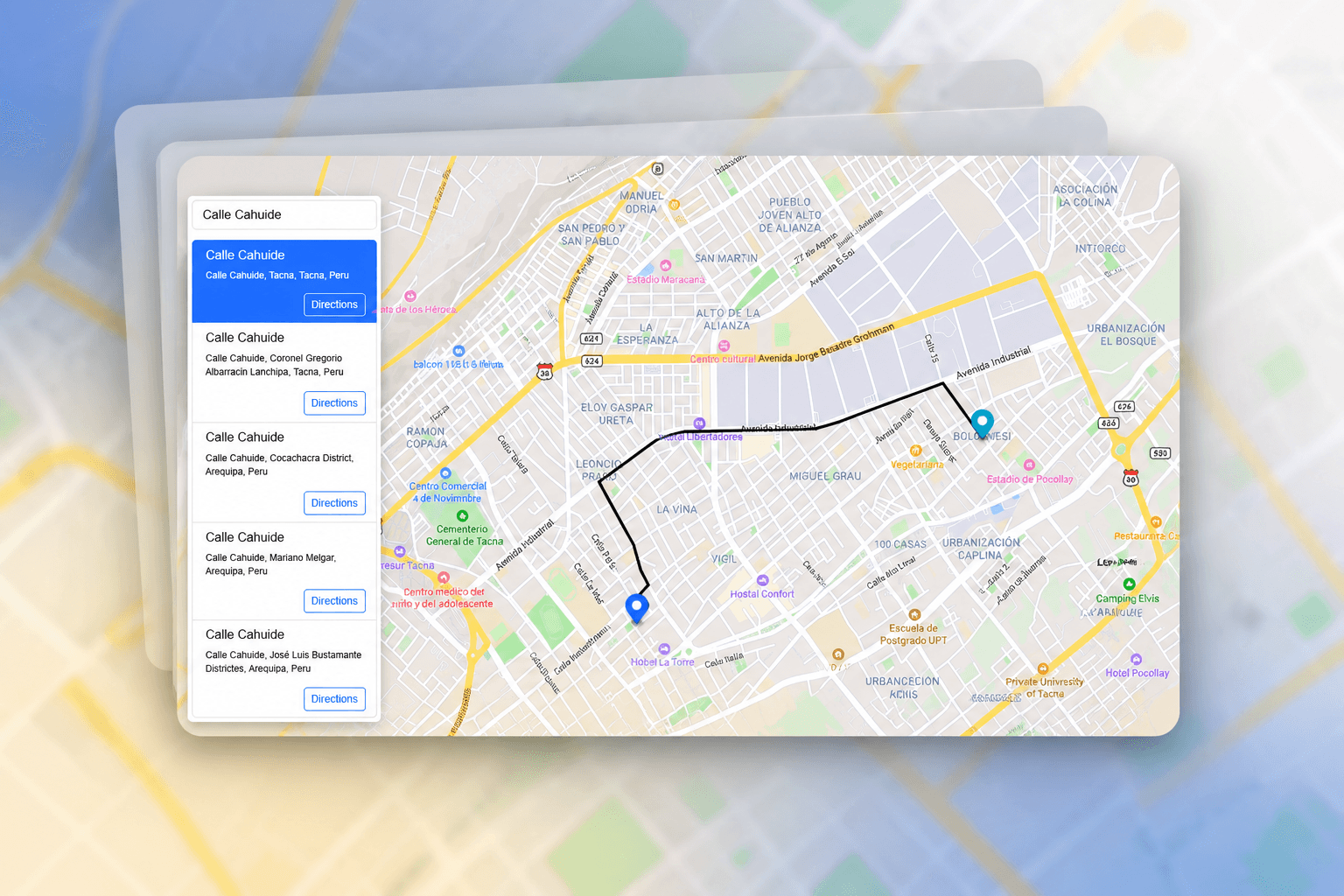Click the Hostal Confort lodging icon
This screenshot has width=1344, height=896.
click(762, 580)
